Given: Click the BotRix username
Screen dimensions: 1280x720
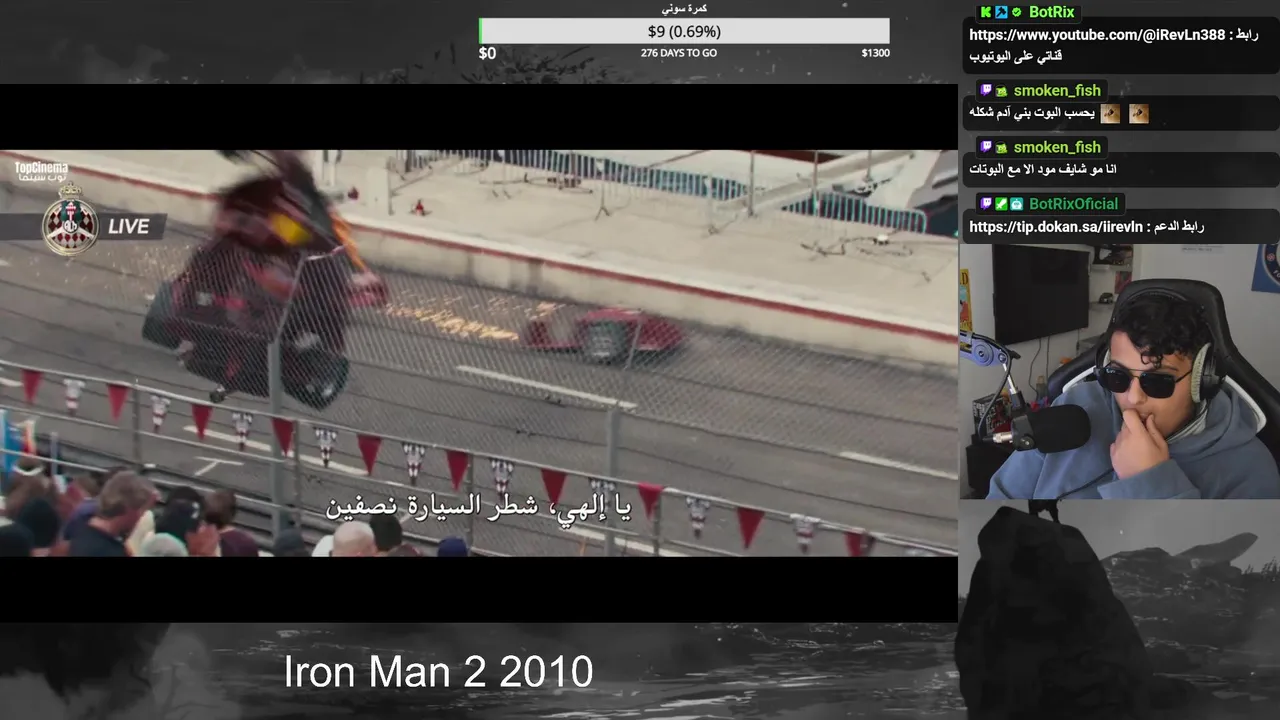Looking at the screenshot, I should click(x=1052, y=12).
